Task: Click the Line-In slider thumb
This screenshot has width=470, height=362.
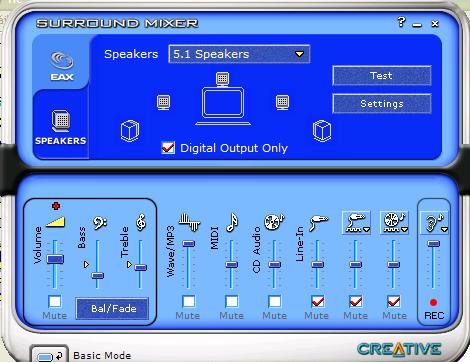Action: 317,265
